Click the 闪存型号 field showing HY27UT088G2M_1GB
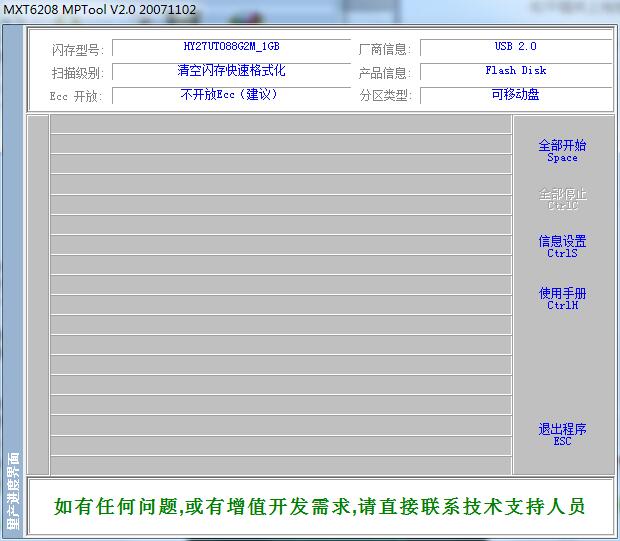Viewport: 620px width, 541px height. pyautogui.click(x=232, y=47)
